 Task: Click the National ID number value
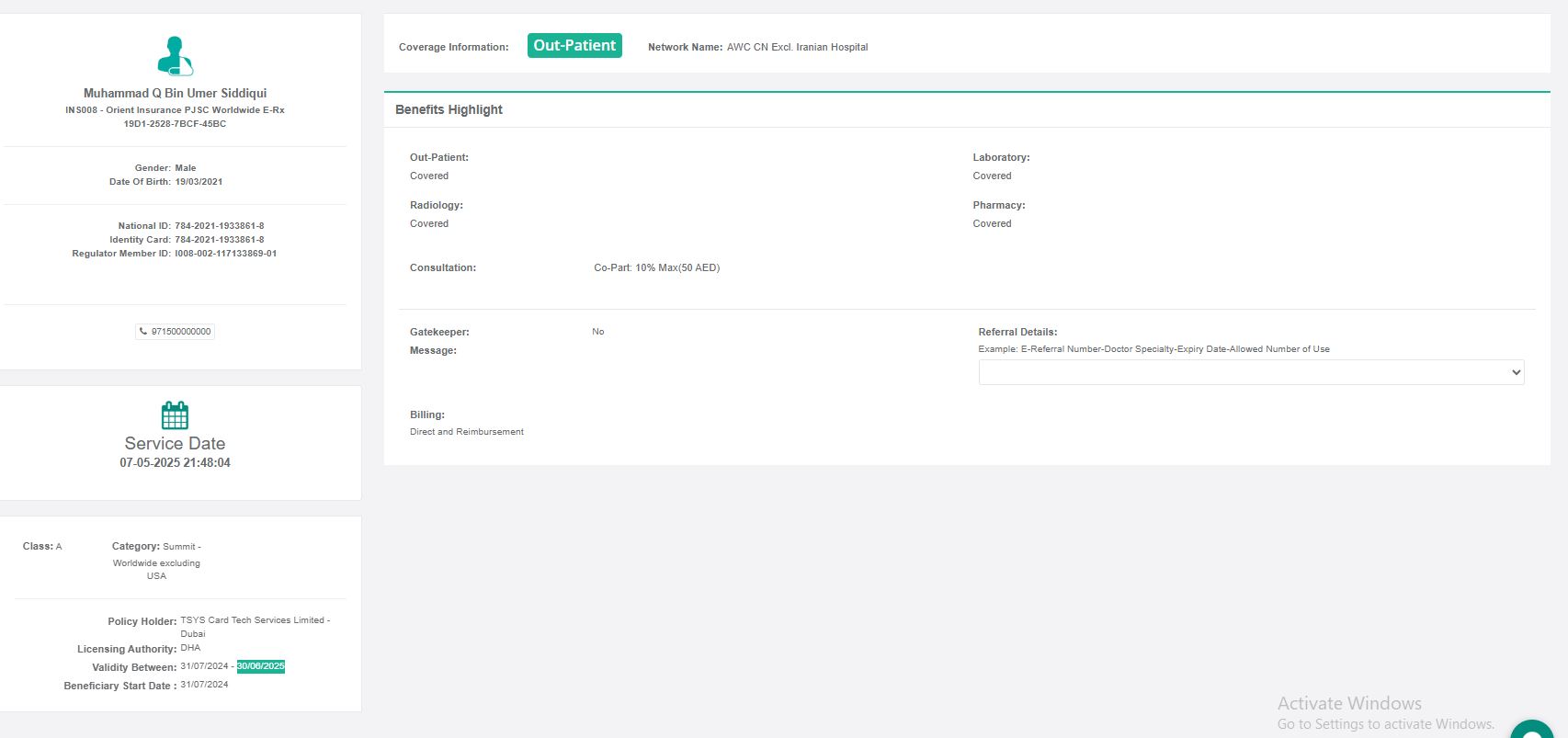pos(219,226)
